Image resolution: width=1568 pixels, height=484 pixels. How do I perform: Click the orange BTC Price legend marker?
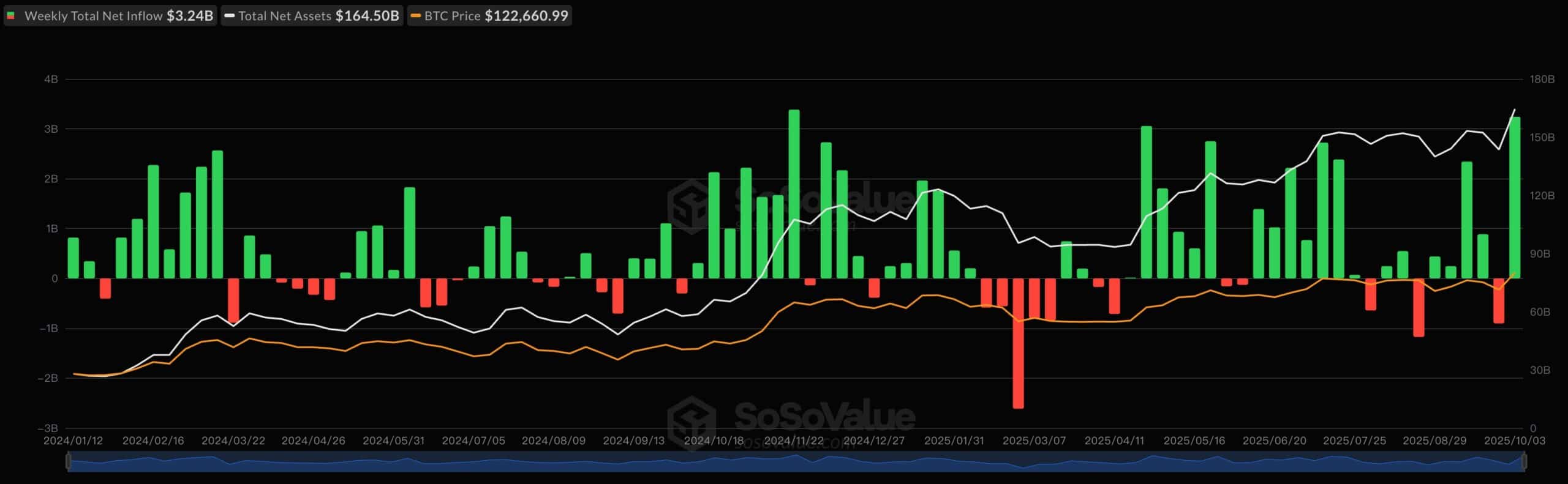coord(415,16)
